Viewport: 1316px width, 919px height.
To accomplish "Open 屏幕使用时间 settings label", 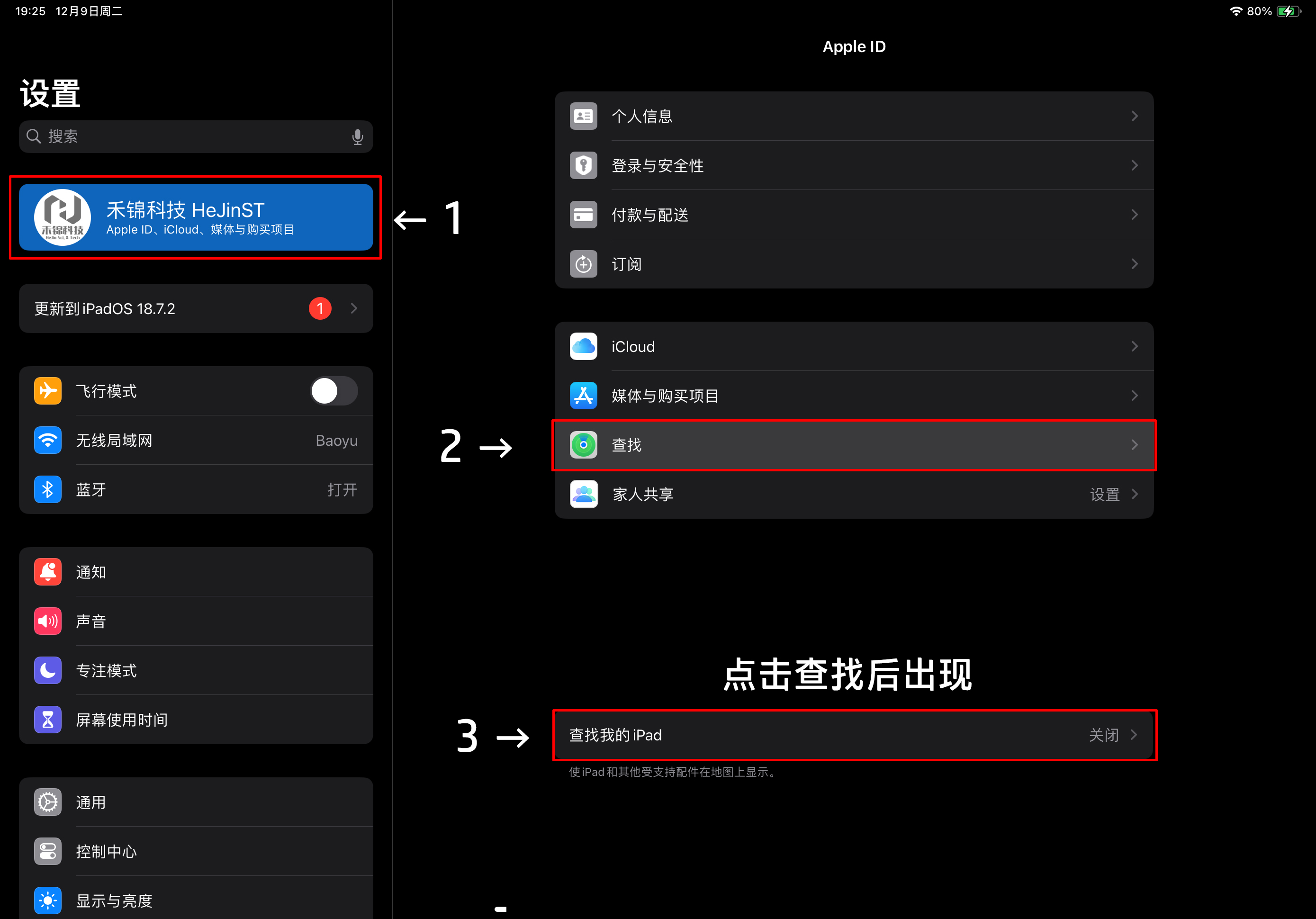I will (122, 720).
